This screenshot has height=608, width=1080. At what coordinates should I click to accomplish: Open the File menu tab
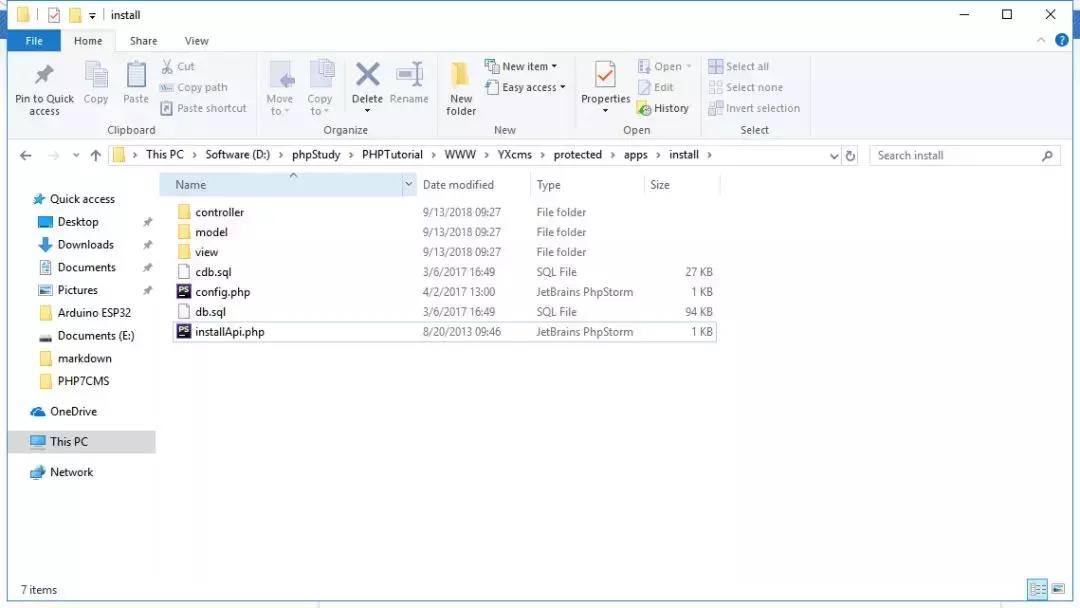coord(34,41)
